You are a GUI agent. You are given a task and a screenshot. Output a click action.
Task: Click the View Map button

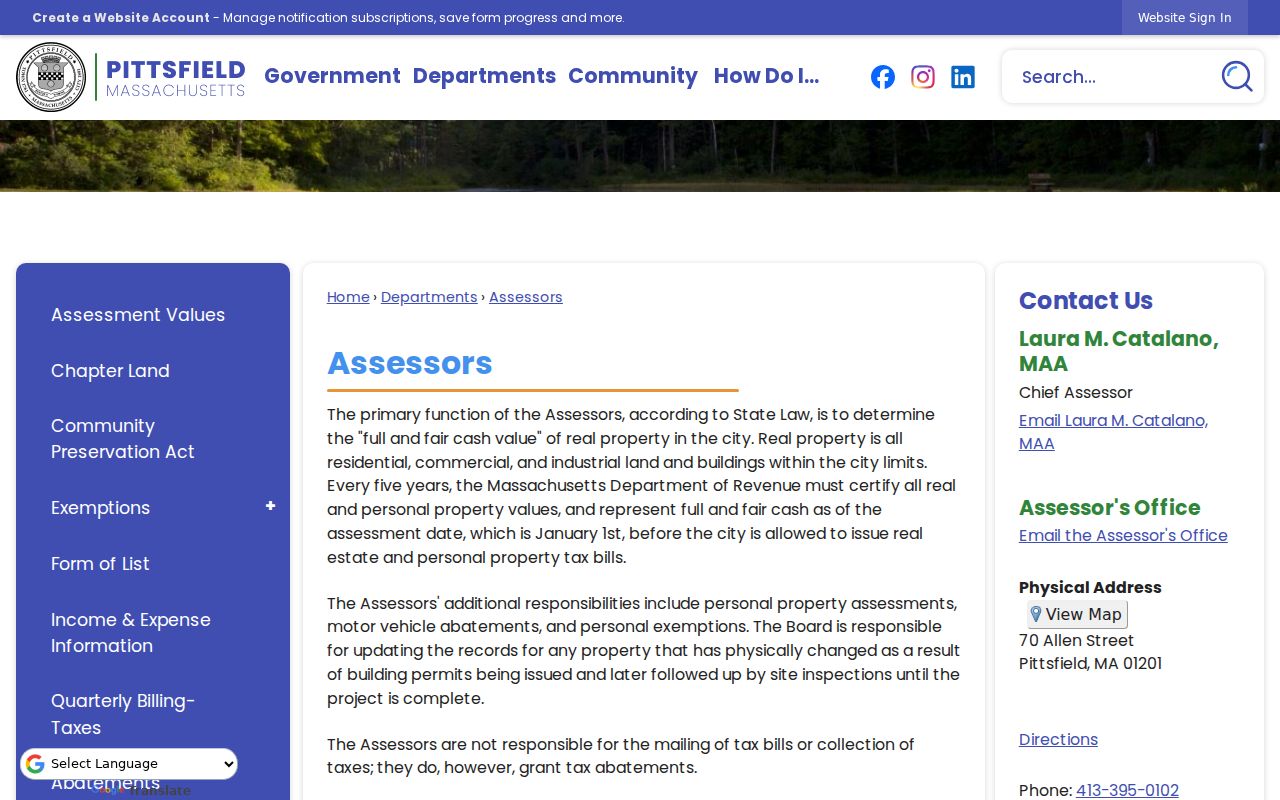pyautogui.click(x=1077, y=614)
